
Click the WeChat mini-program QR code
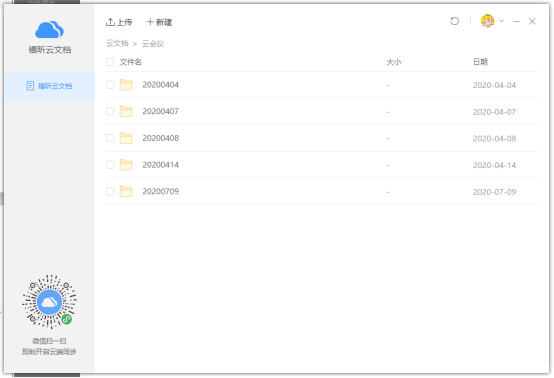[x=49, y=302]
